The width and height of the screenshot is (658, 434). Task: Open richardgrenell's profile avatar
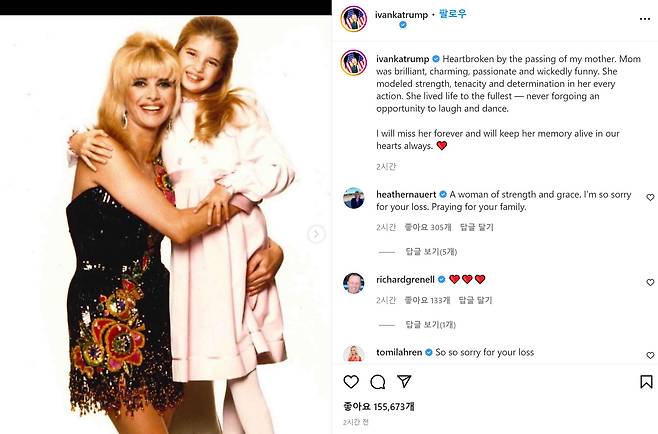click(x=354, y=283)
